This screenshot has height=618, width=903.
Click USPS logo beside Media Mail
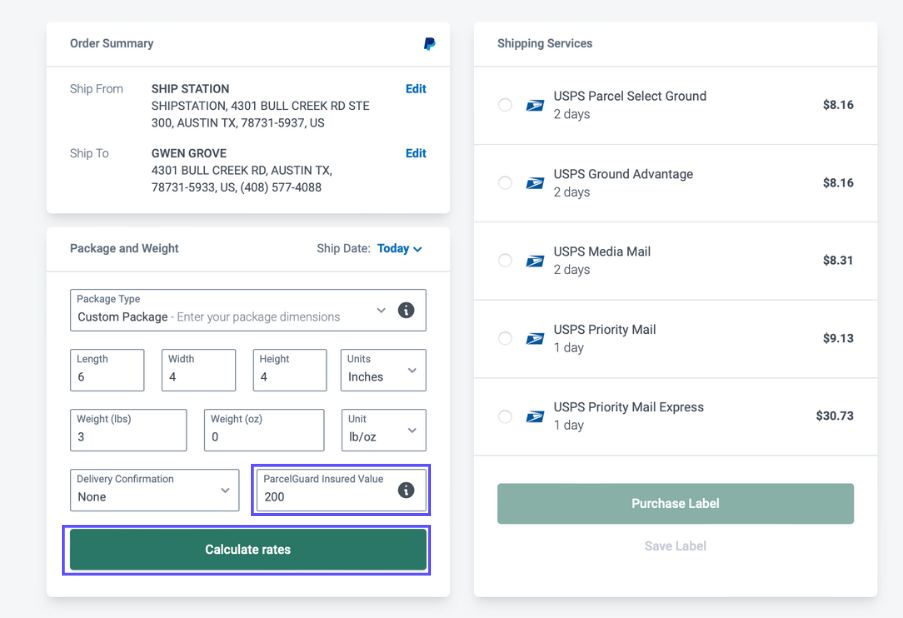click(535, 261)
